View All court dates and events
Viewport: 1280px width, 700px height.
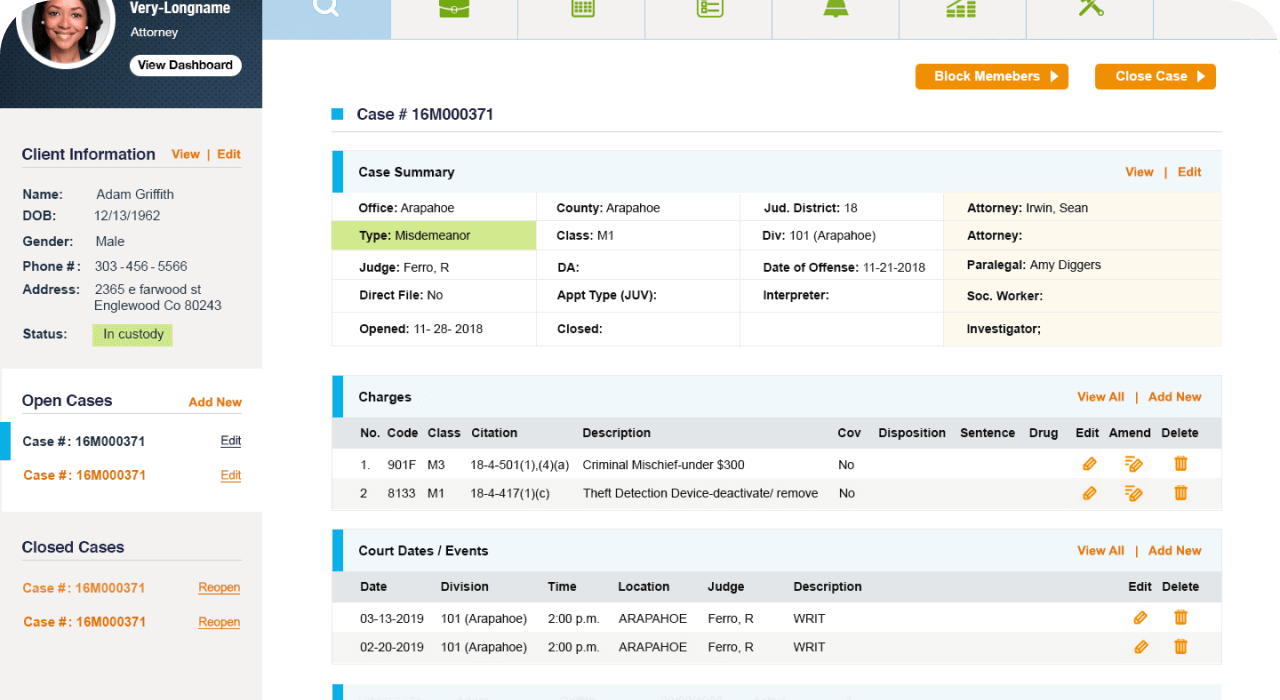[x=1100, y=550]
